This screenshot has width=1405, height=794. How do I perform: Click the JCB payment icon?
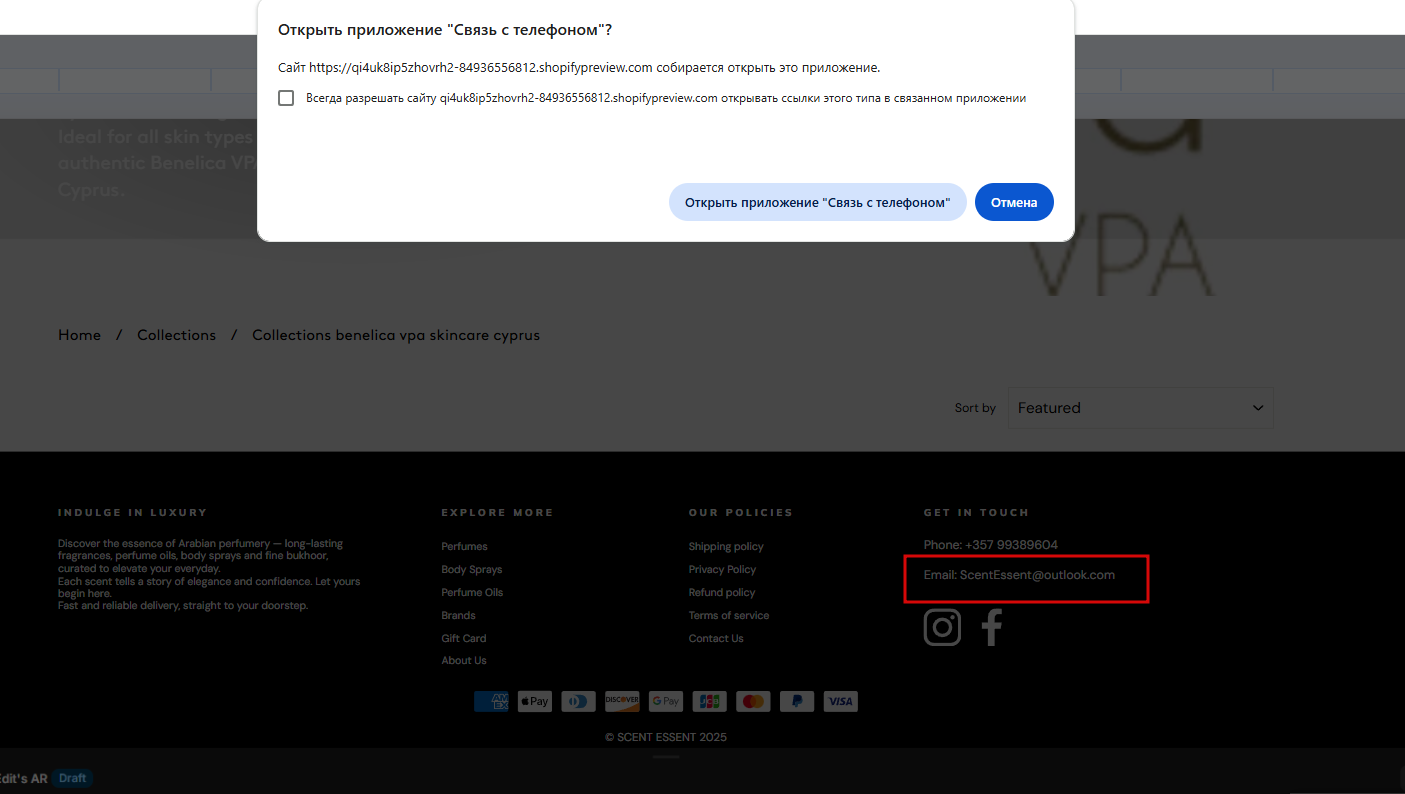(709, 702)
